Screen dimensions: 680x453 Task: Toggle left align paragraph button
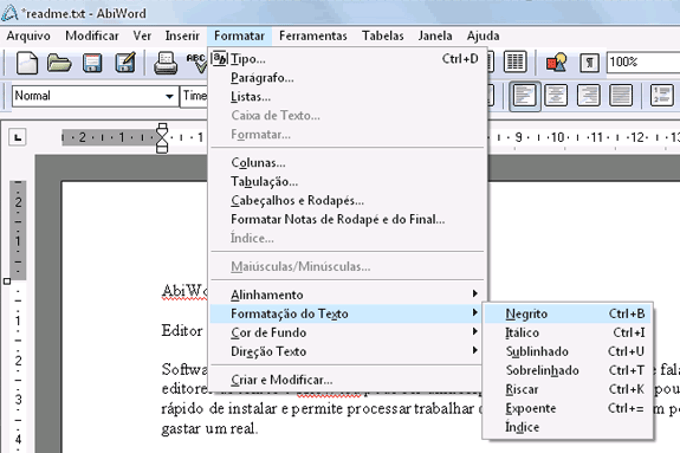tap(525, 96)
